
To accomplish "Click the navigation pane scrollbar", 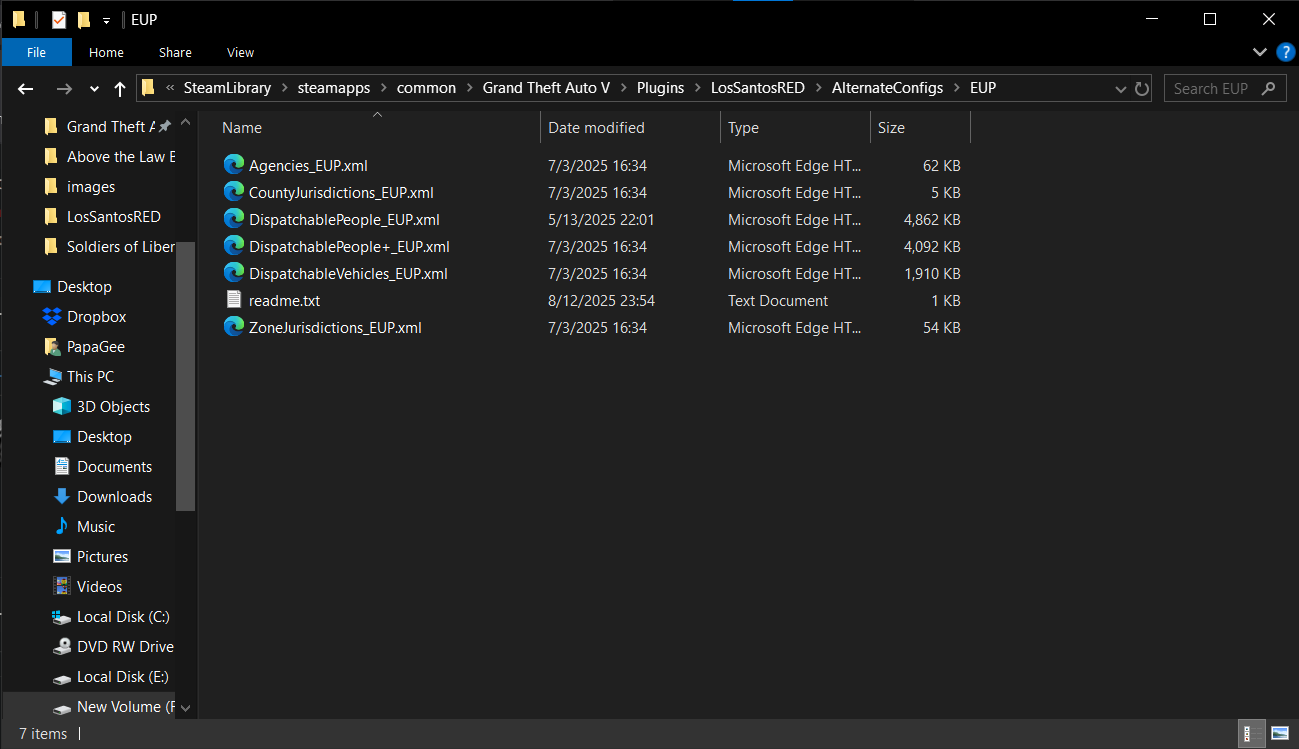I will coord(185,375).
